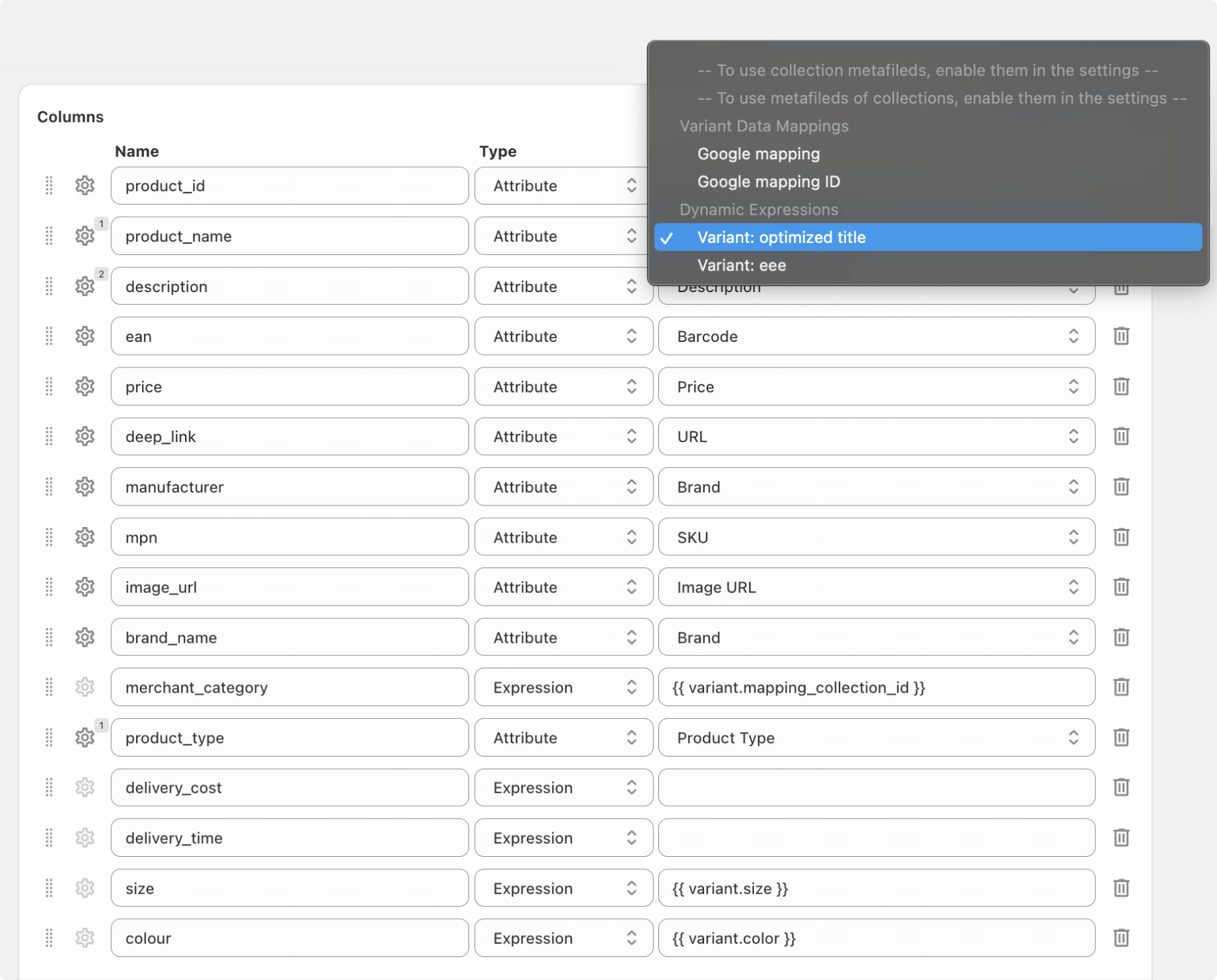Open Type dropdown for delivery_cost row
Image resolution: width=1217 pixels, height=980 pixels.
tap(563, 788)
